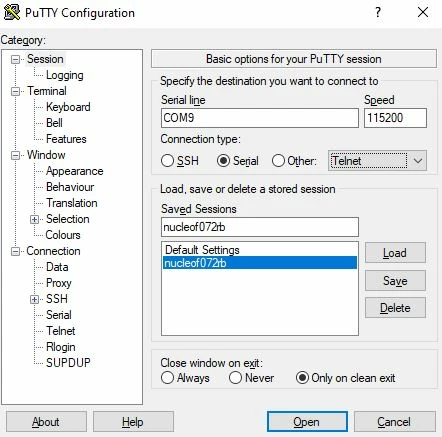
Task: Open the Keyboard settings page
Action: pyautogui.click(x=68, y=107)
